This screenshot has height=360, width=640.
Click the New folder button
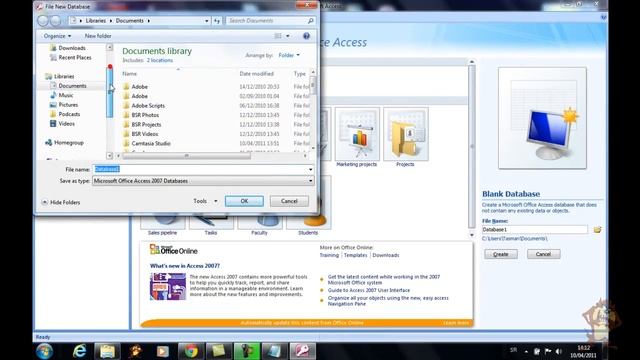[98, 36]
